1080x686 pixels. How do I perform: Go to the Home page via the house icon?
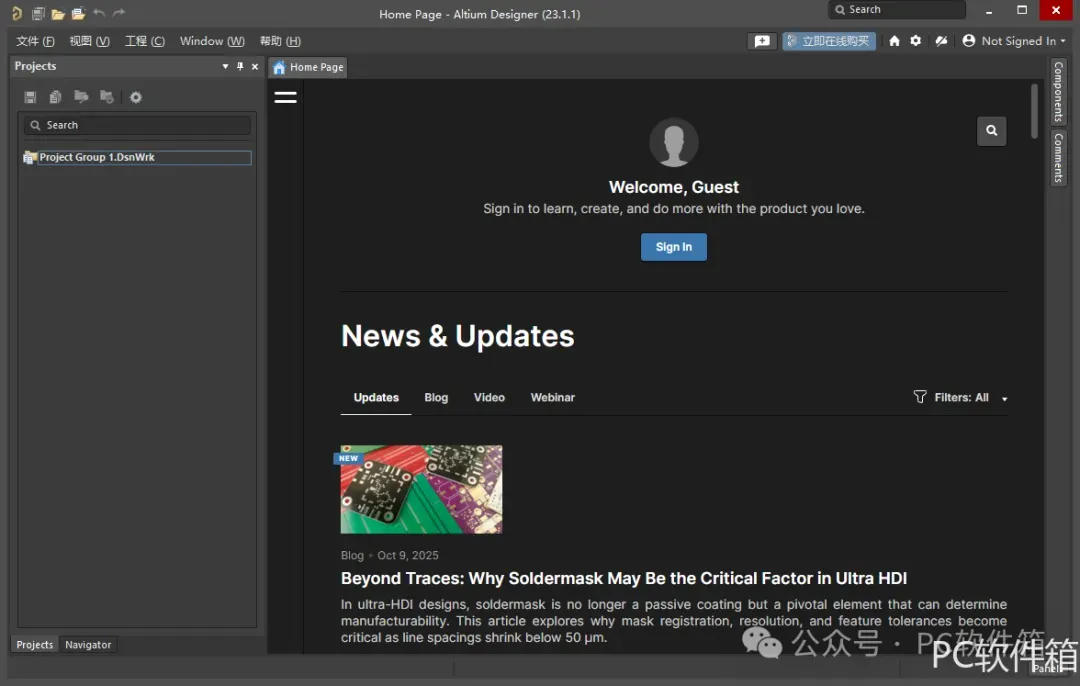[894, 41]
